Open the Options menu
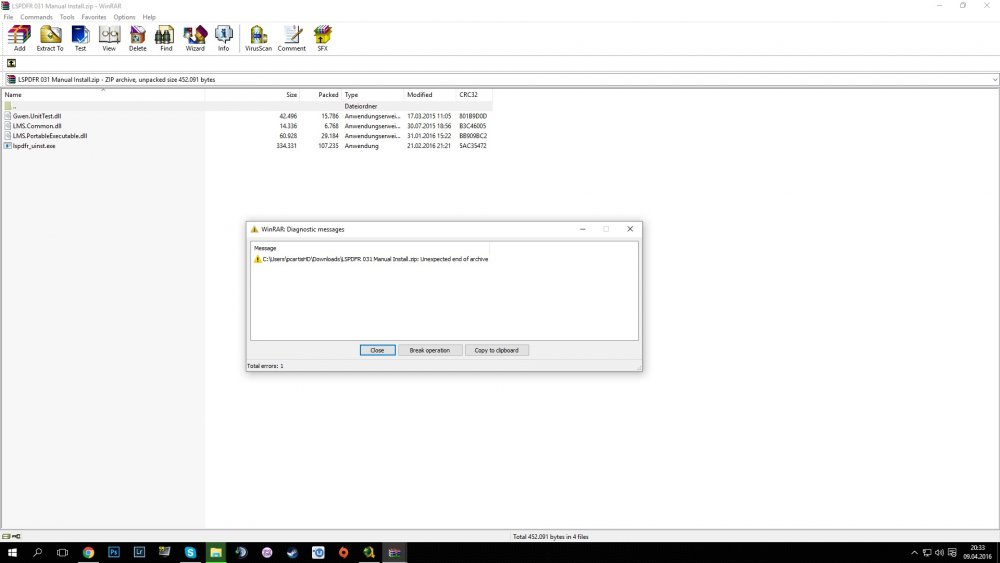 pyautogui.click(x=124, y=17)
